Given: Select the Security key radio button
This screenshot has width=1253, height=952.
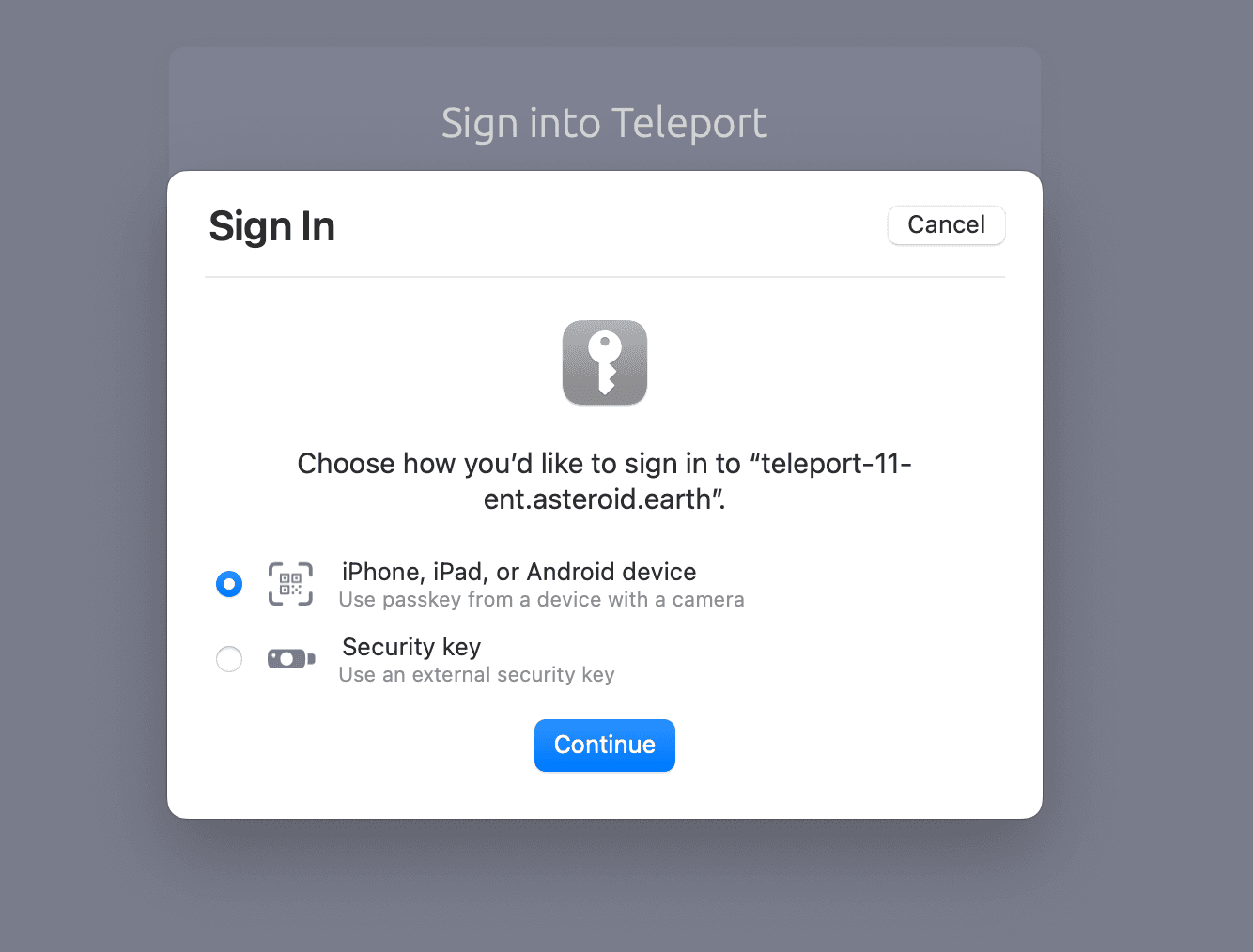Looking at the screenshot, I should 229,659.
